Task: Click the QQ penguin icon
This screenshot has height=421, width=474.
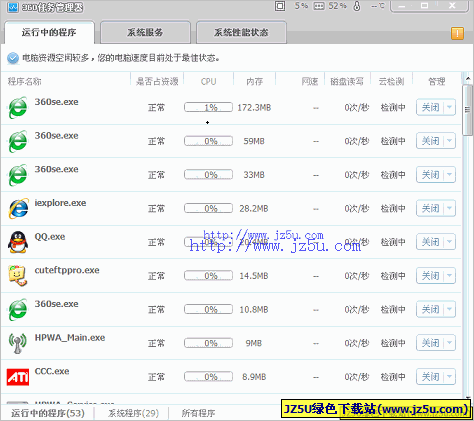Action: [x=18, y=242]
